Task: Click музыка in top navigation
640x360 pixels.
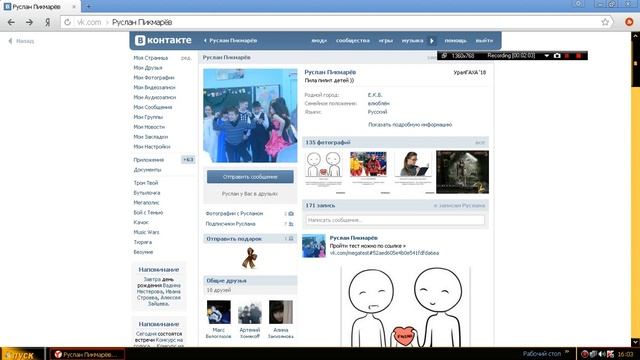Action: point(412,40)
